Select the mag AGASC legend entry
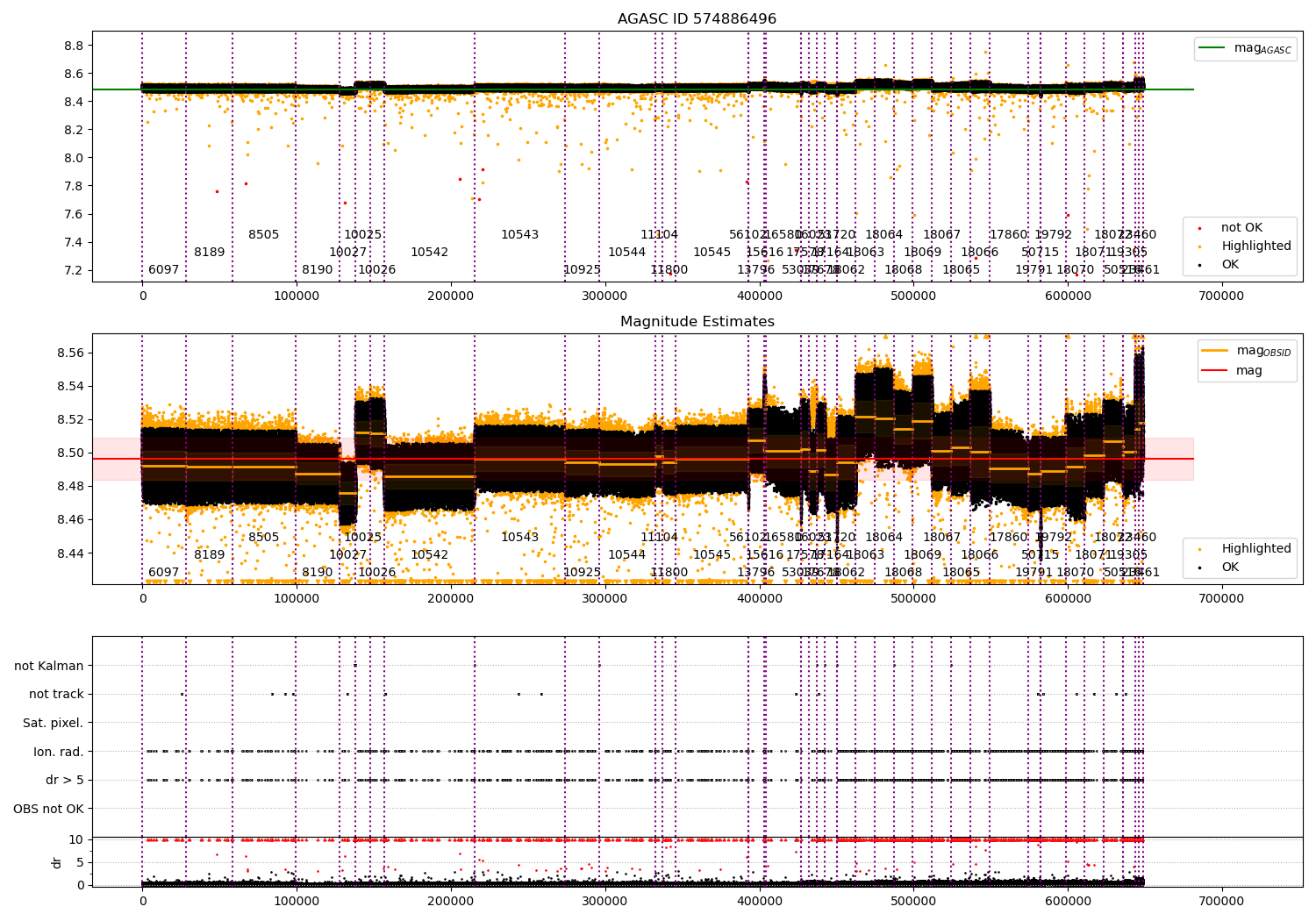 1245,48
